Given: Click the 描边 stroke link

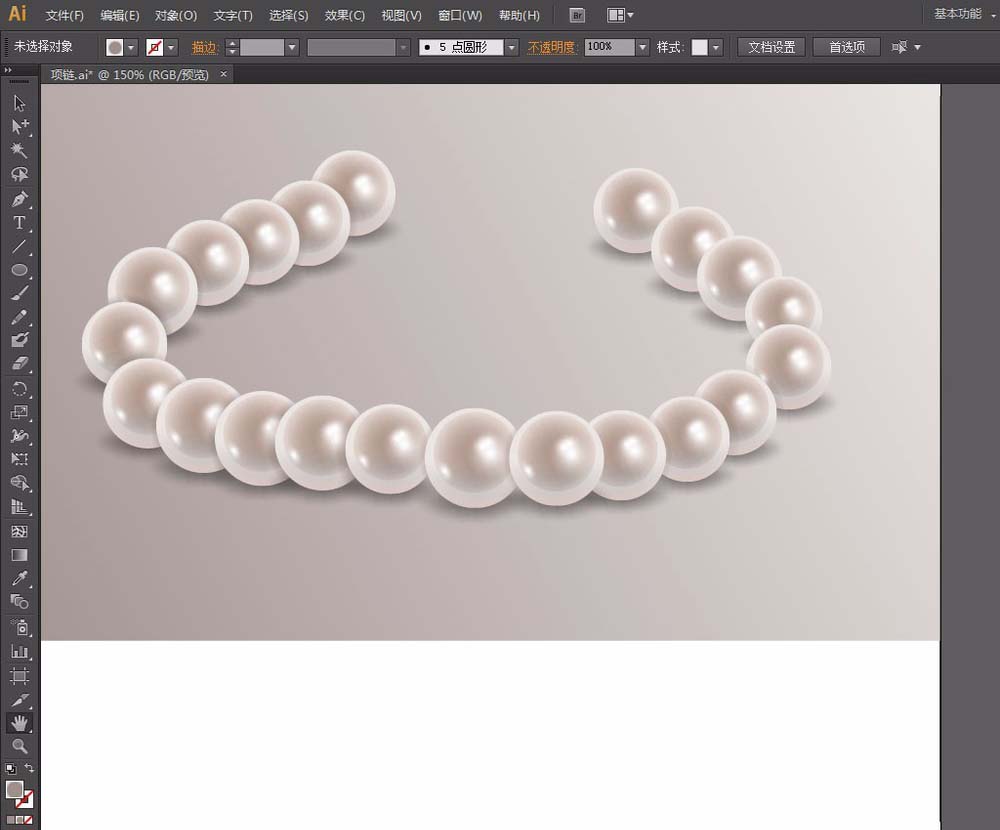Looking at the screenshot, I should [x=205, y=47].
